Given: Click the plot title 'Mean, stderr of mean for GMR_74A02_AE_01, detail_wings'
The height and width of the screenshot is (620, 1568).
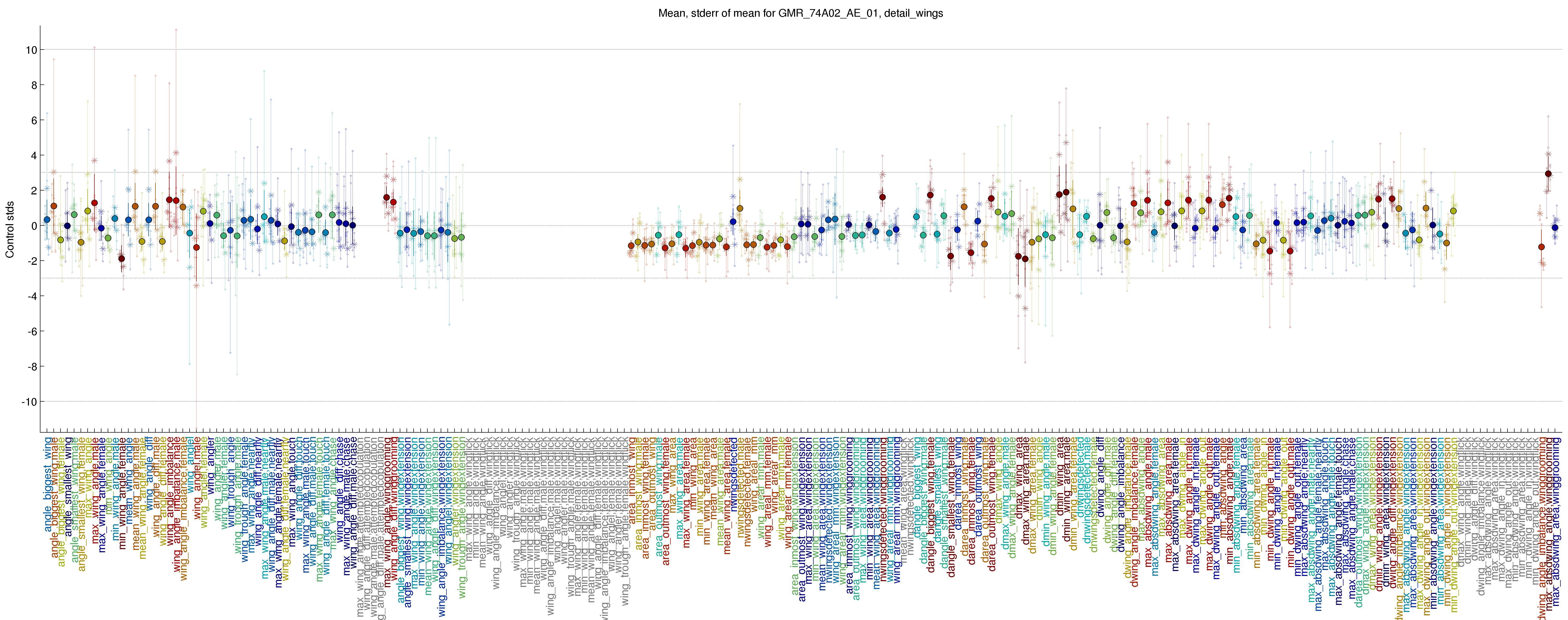Looking at the screenshot, I should 801,13.
